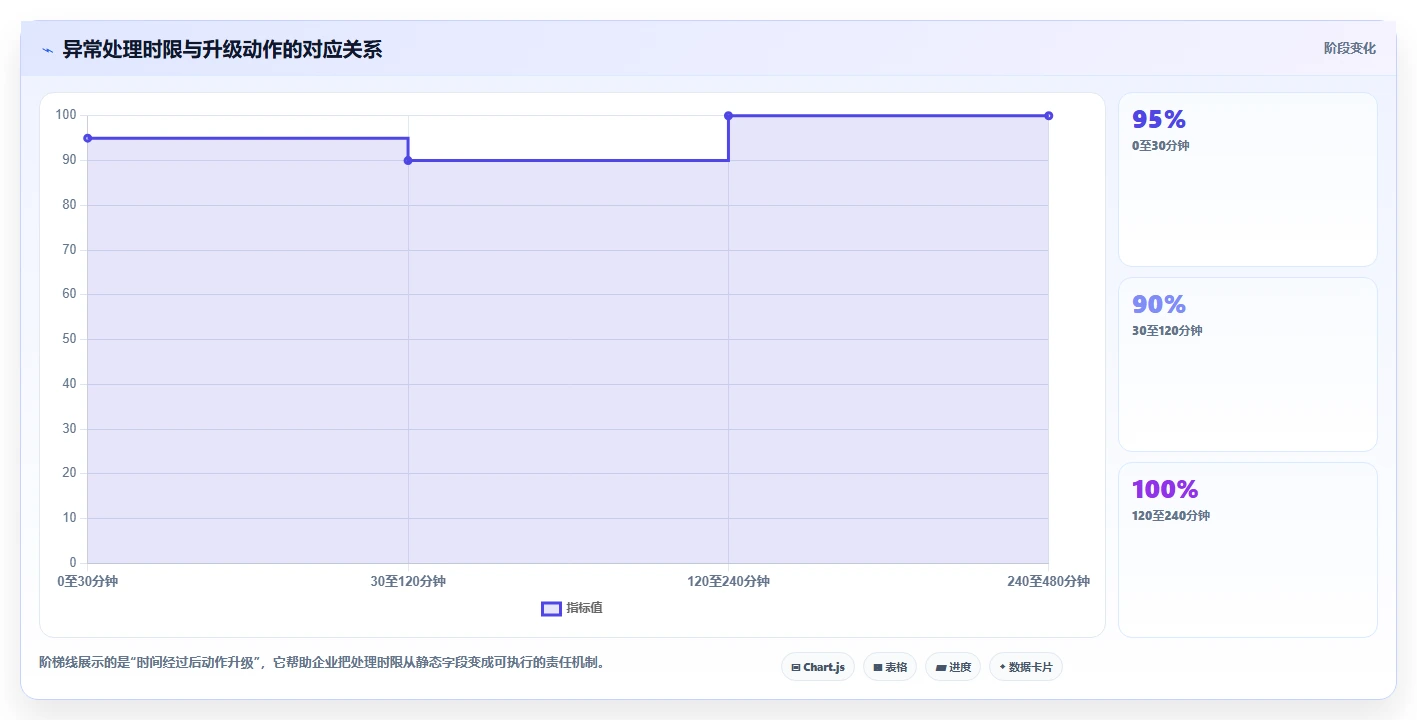Screen dimensions: 1417x720
Task: Click the 30至120分钟 x-axis label
Action: click(x=408, y=581)
